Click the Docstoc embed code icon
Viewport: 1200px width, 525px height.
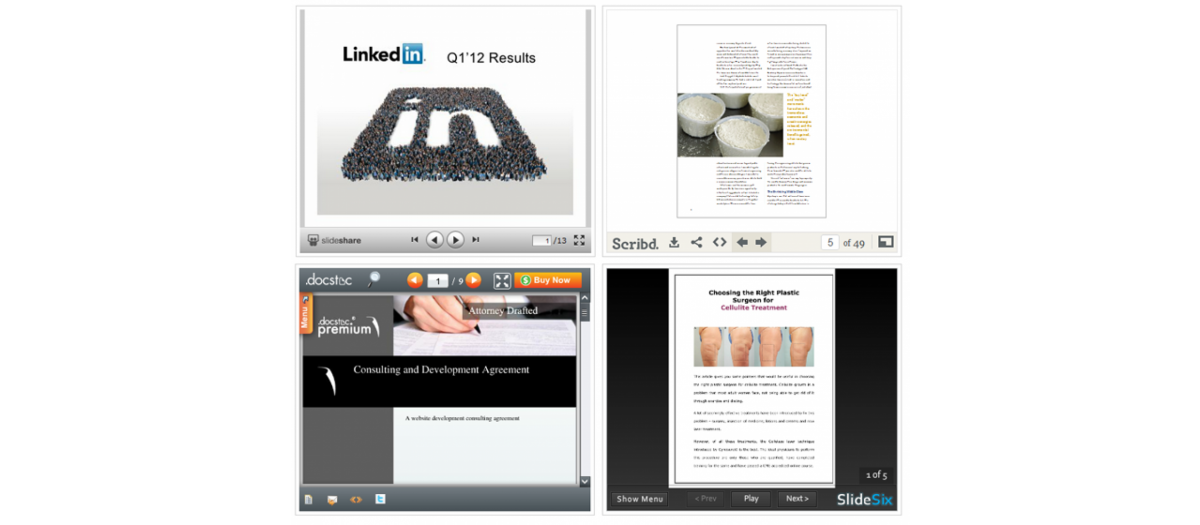(356, 499)
